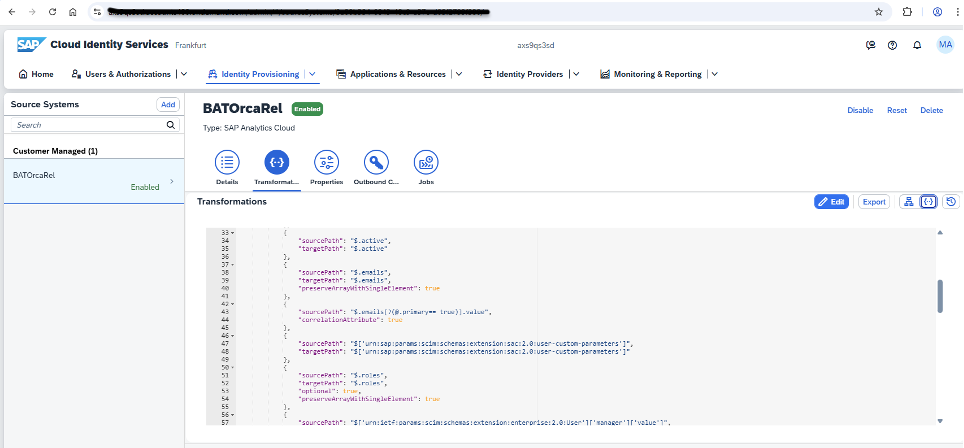Image resolution: width=964 pixels, height=448 pixels.
Task: Click the "correlationAttribute" line 44 in code
Action: (350, 320)
